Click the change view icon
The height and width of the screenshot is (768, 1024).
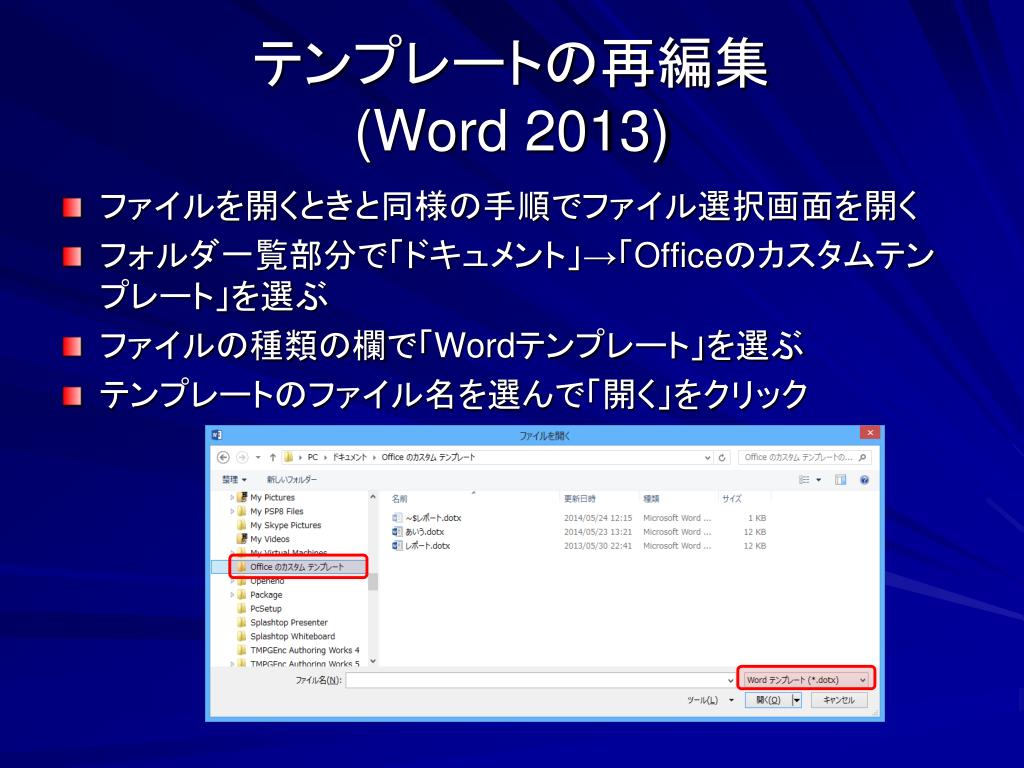click(x=805, y=480)
